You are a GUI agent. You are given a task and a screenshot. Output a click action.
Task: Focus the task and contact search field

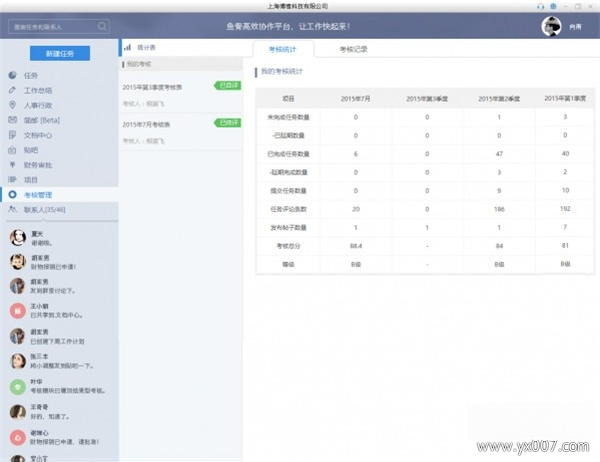[x=59, y=26]
